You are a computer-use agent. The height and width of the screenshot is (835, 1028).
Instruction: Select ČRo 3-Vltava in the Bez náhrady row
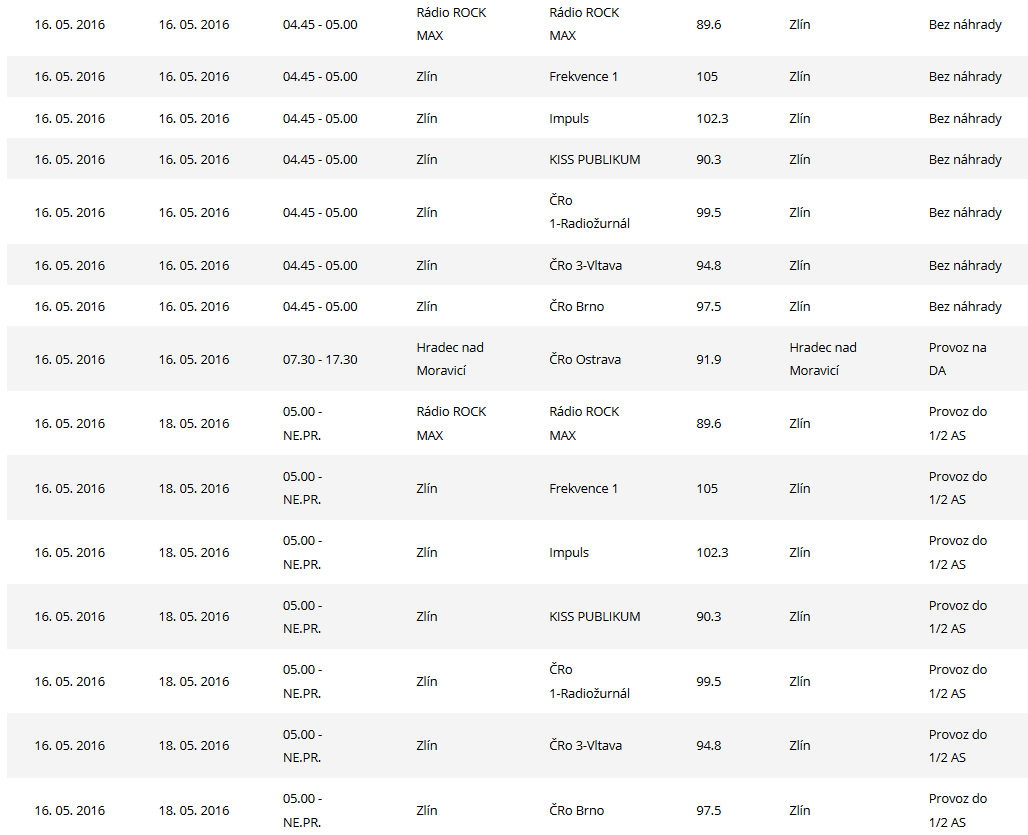click(585, 266)
